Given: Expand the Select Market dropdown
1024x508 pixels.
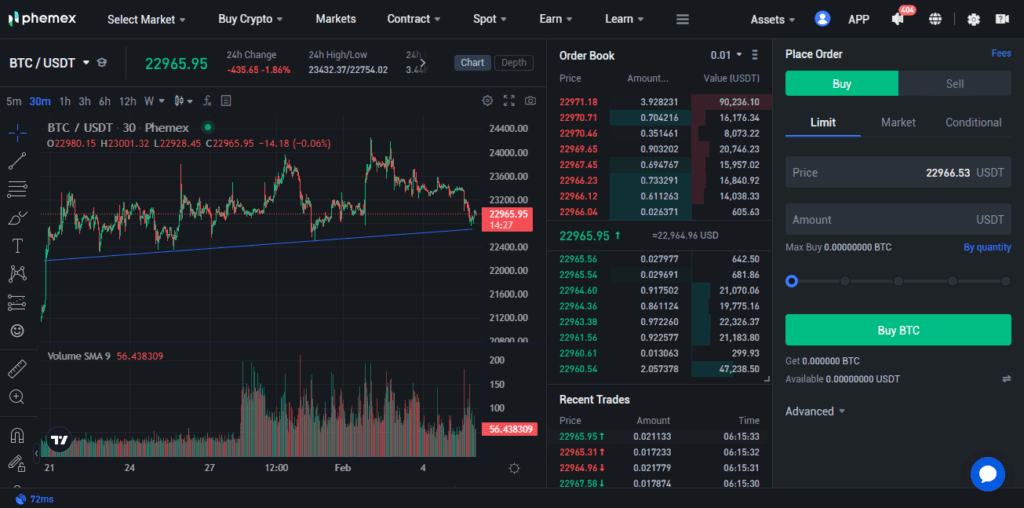Looking at the screenshot, I should pos(146,20).
